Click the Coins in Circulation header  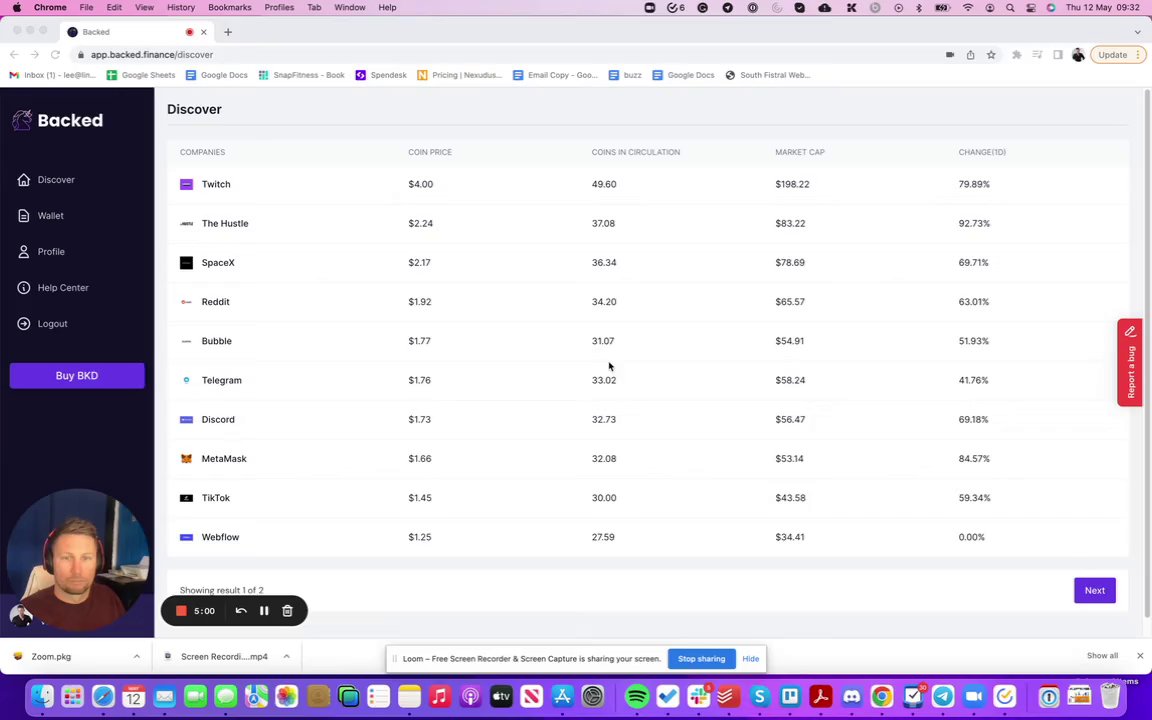(x=636, y=152)
